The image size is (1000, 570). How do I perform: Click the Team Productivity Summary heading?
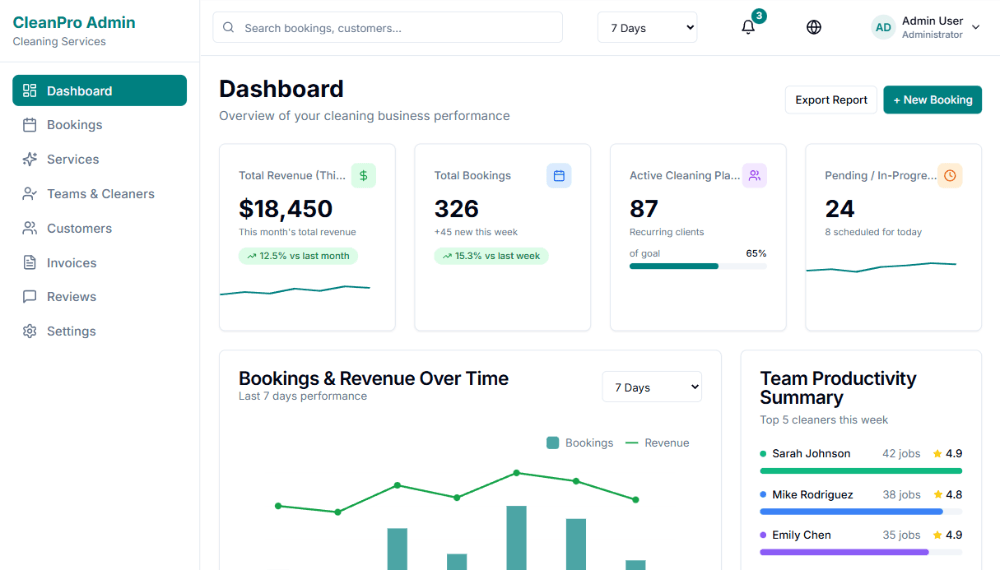pos(838,388)
